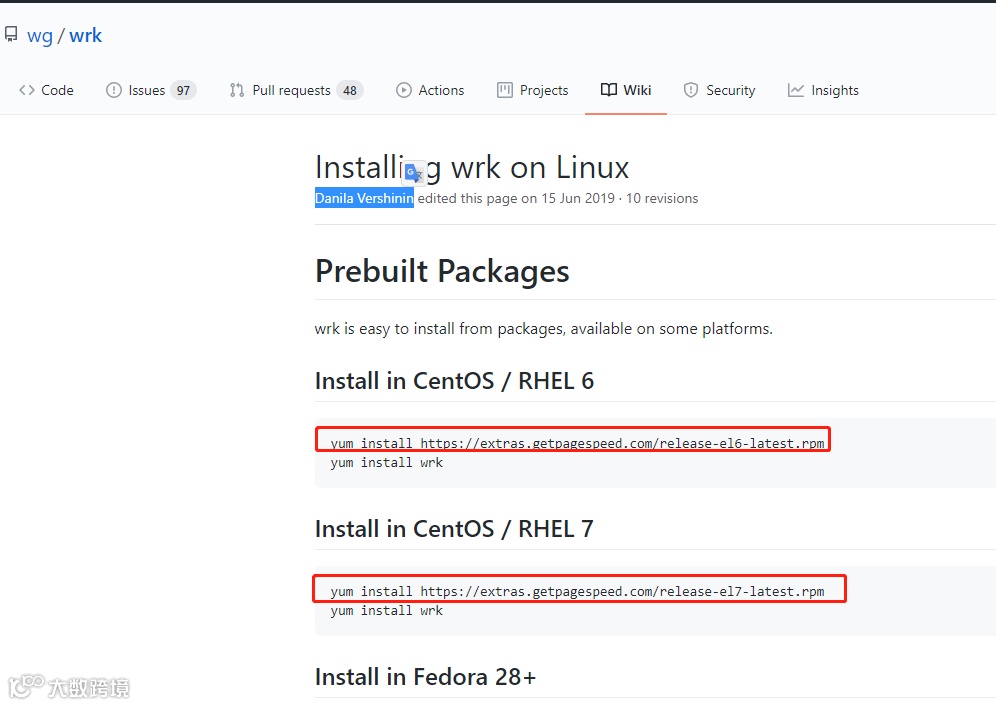This screenshot has width=996, height=706.
Task: Click the Install in Fedora 28+ heading
Action: (x=426, y=677)
